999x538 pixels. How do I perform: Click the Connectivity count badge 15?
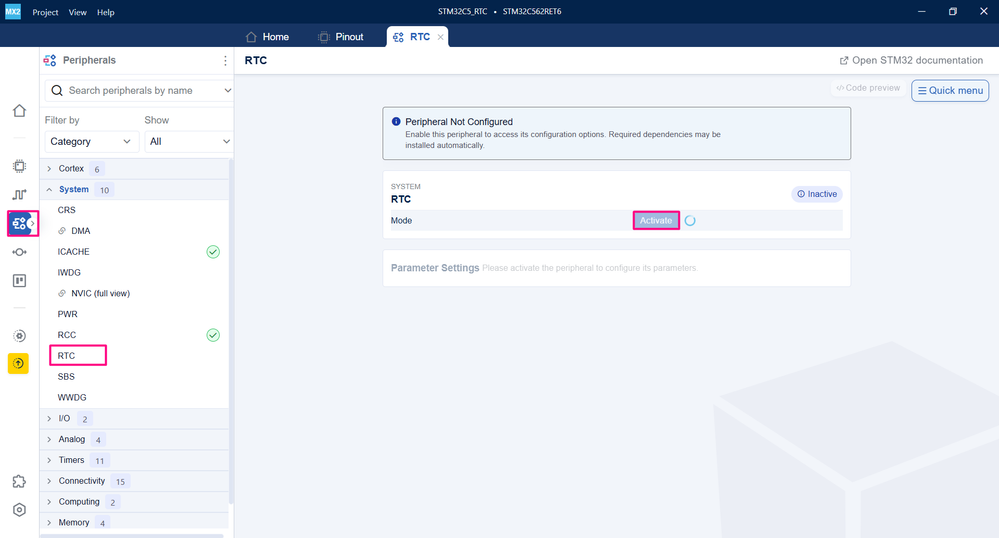click(x=120, y=482)
